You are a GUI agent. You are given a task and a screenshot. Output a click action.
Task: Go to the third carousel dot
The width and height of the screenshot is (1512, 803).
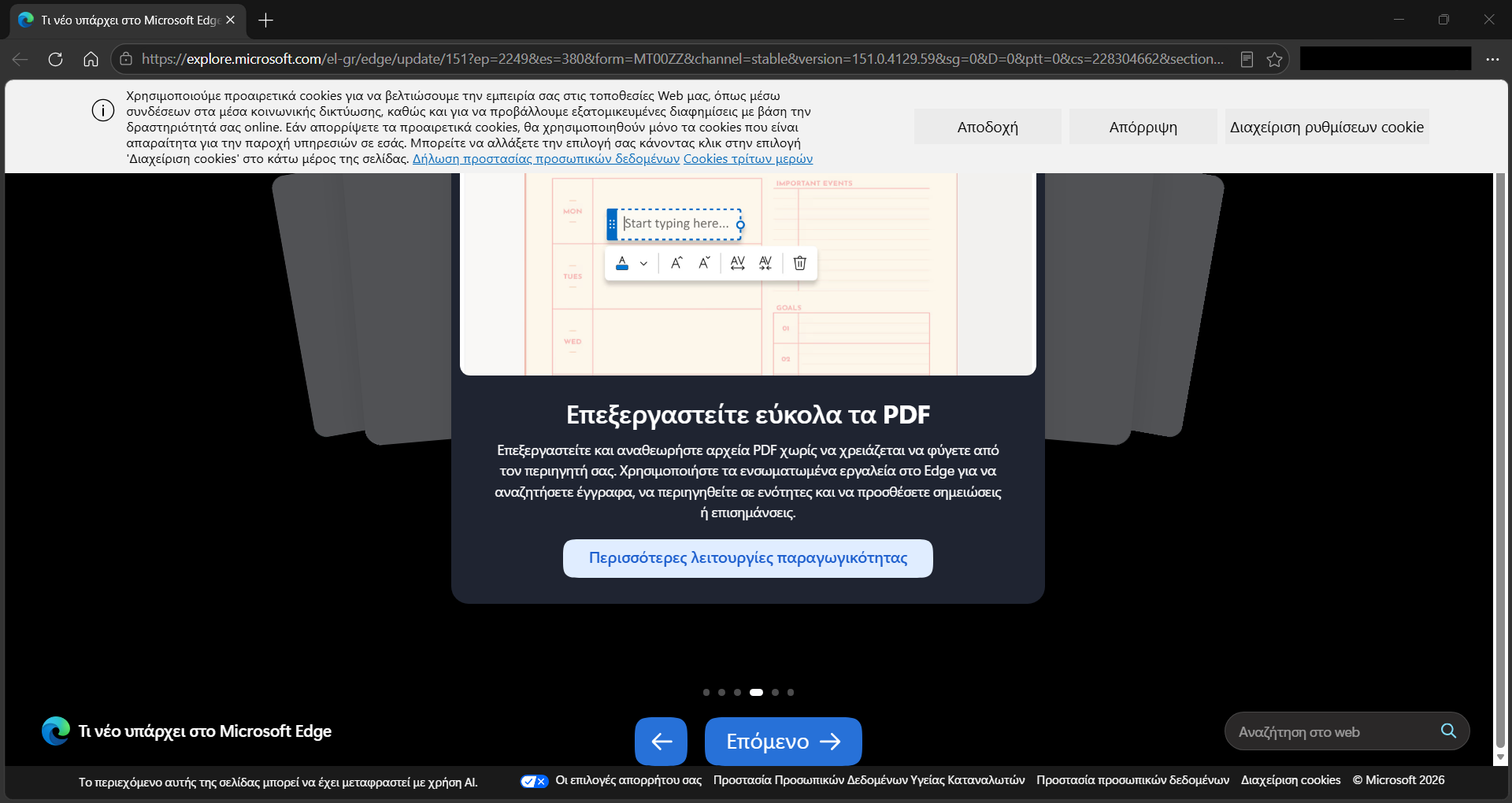pyautogui.click(x=737, y=693)
